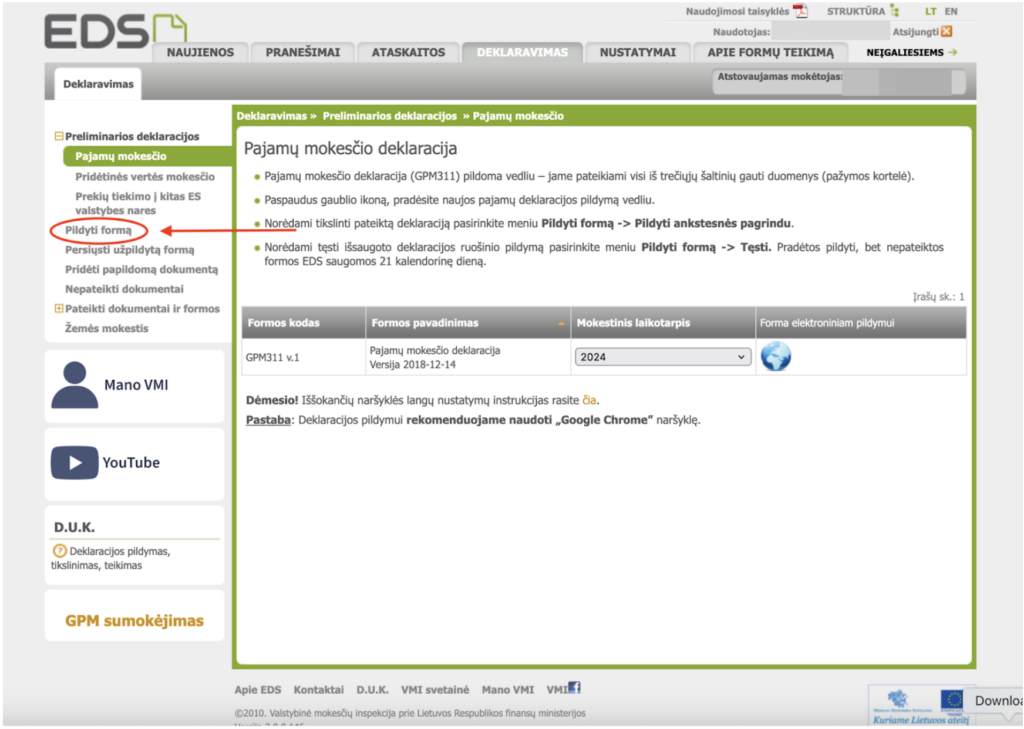Open Žemės mokestis in the sidebar

tap(107, 328)
